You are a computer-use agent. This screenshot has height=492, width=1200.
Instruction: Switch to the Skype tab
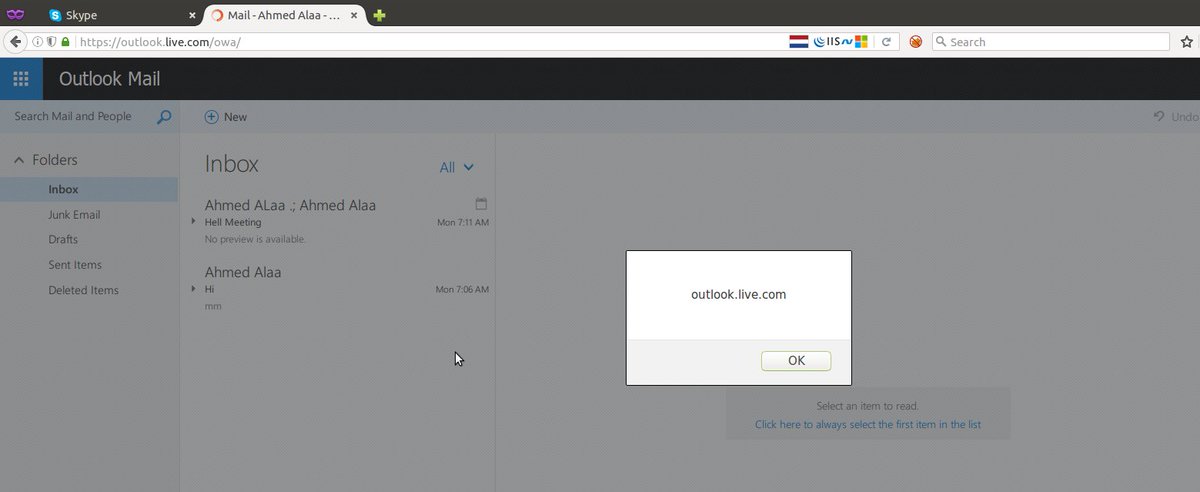point(120,15)
